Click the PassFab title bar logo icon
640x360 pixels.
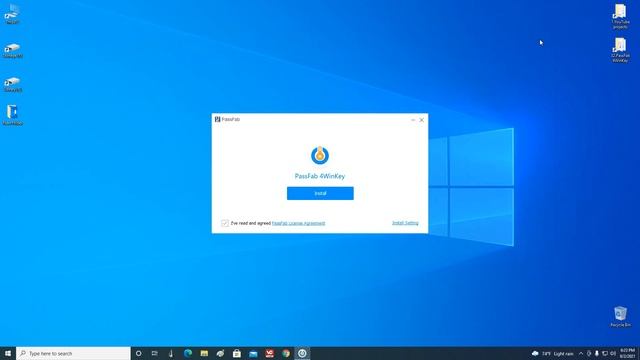218,119
